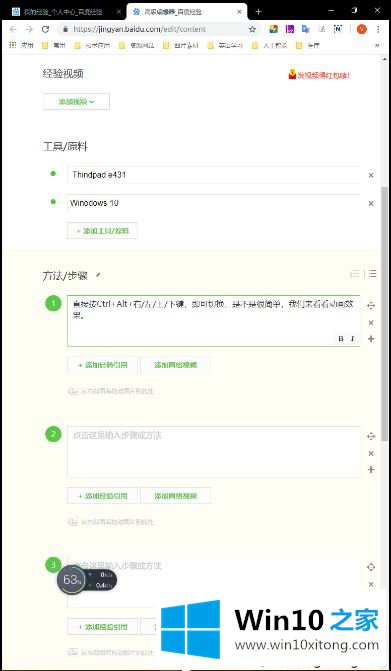Switch to the first Baidu Jingyan tab

pyautogui.click(x=63, y=12)
